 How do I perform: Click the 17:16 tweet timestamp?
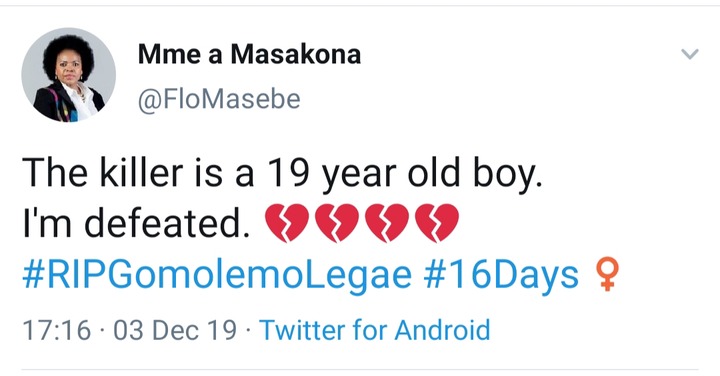click(x=56, y=330)
